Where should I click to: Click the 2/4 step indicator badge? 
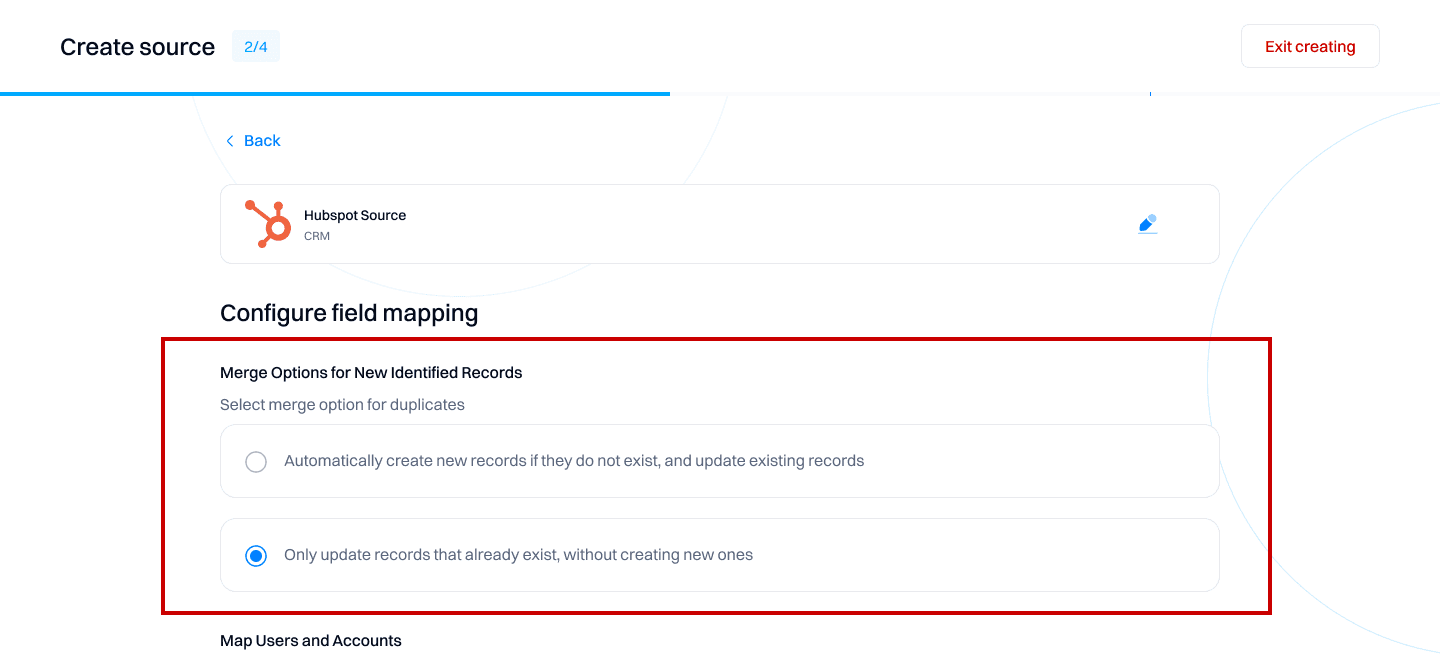tap(256, 46)
